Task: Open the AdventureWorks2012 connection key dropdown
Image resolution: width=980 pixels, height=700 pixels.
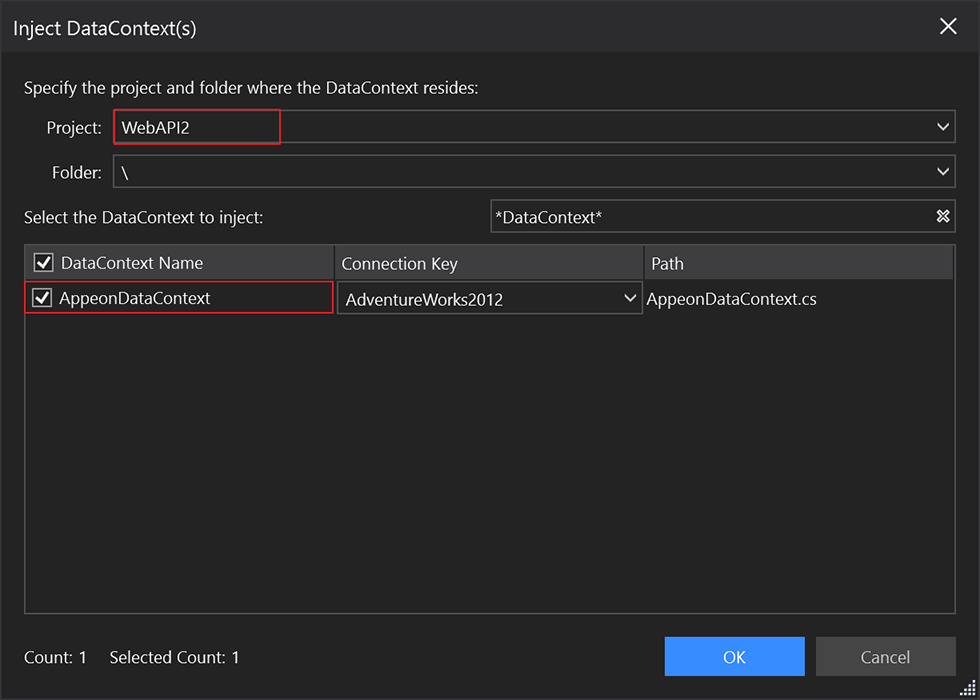Action: [630, 297]
